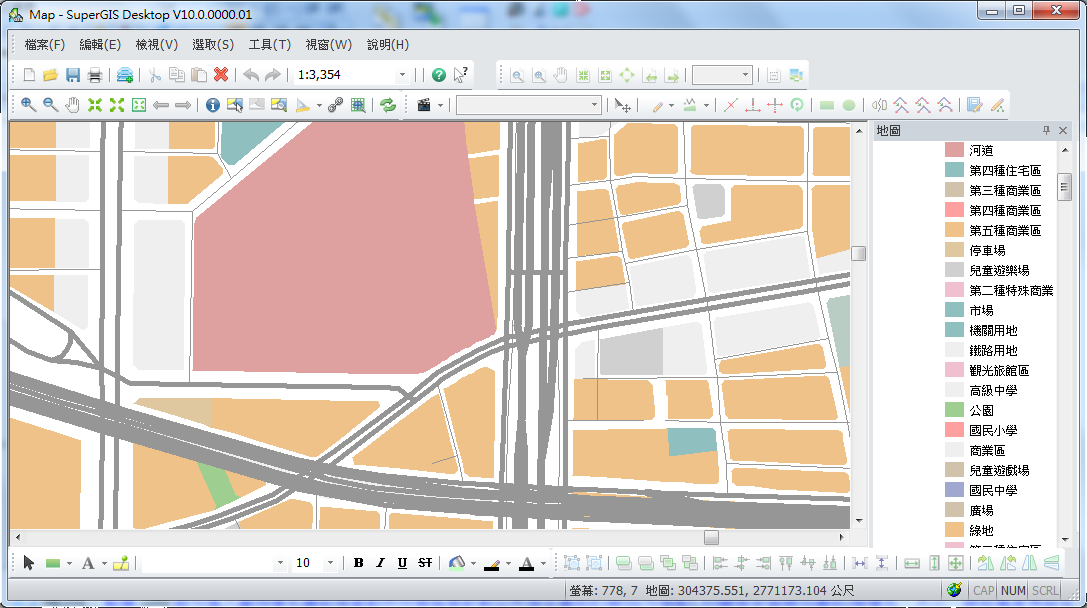This screenshot has height=608, width=1087.
Task: Click the coordinate system globe in status bar
Action: [955, 590]
